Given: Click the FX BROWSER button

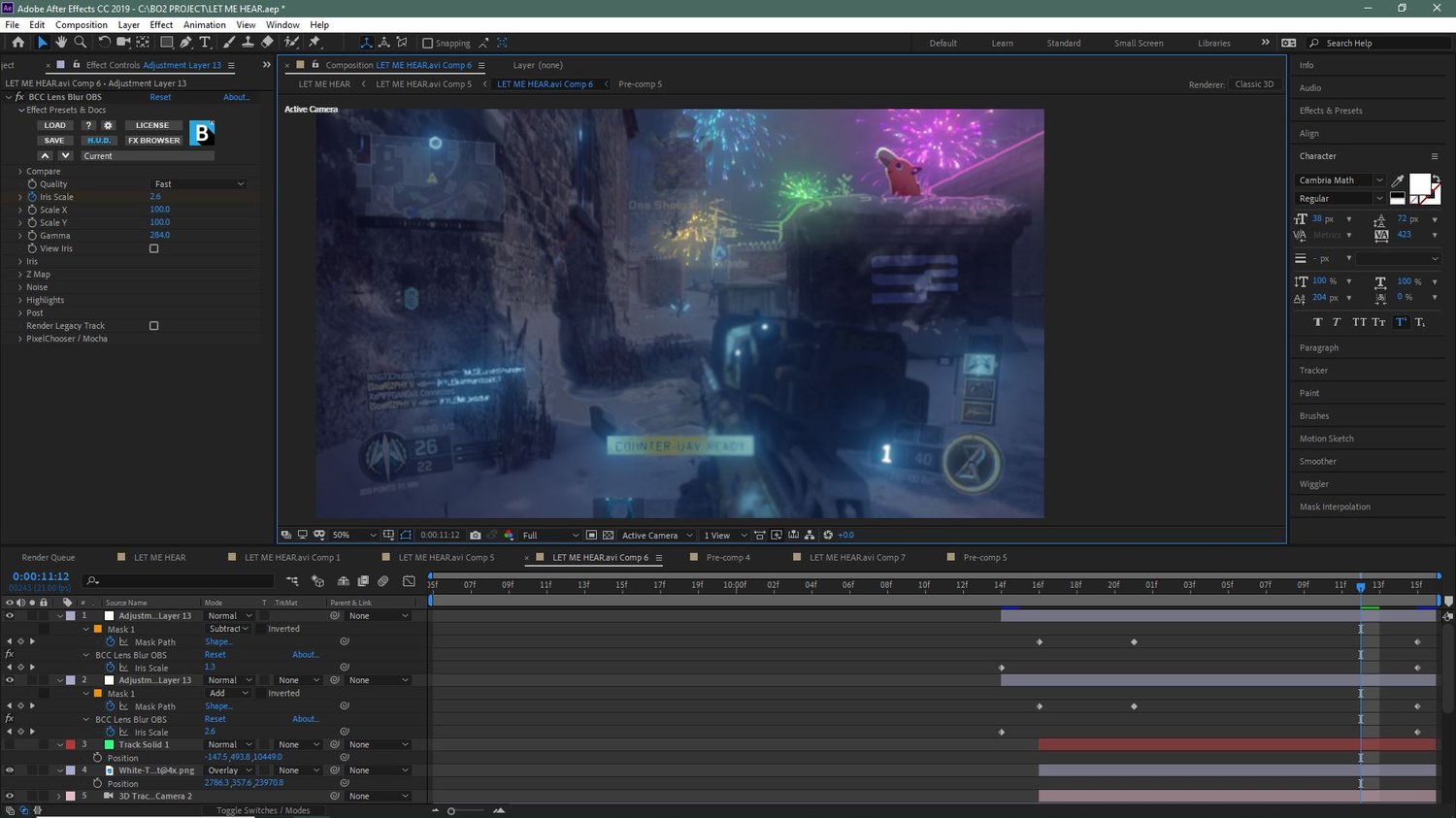Looking at the screenshot, I should pyautogui.click(x=153, y=141).
